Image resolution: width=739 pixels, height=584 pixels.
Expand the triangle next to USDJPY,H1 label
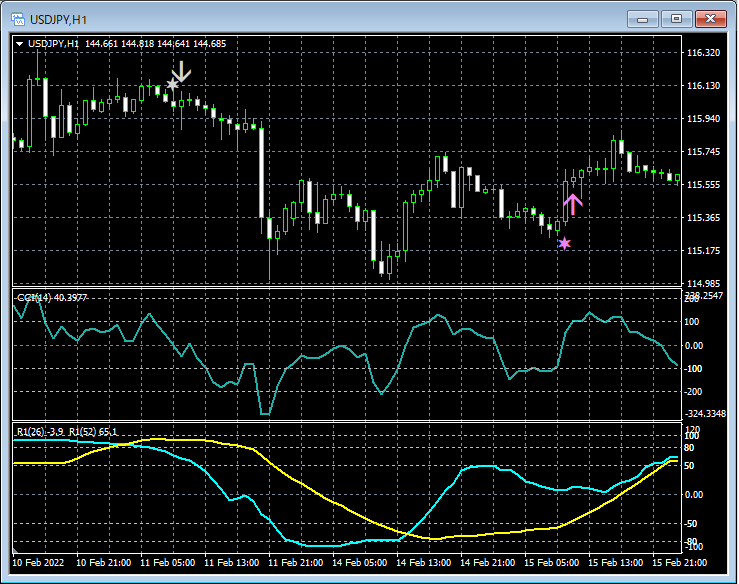pos(20,43)
